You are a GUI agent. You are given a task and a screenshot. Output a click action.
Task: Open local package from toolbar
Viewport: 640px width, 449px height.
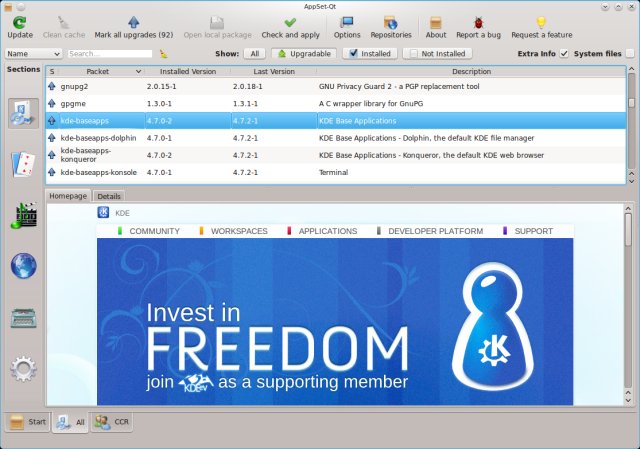pyautogui.click(x=217, y=27)
